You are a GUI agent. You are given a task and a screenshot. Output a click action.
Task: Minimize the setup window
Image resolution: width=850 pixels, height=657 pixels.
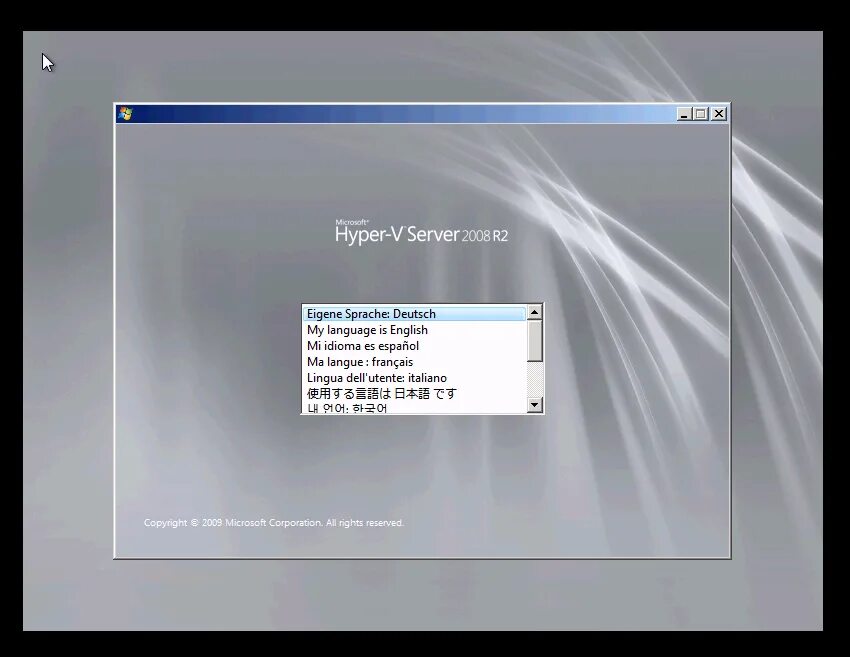684,114
